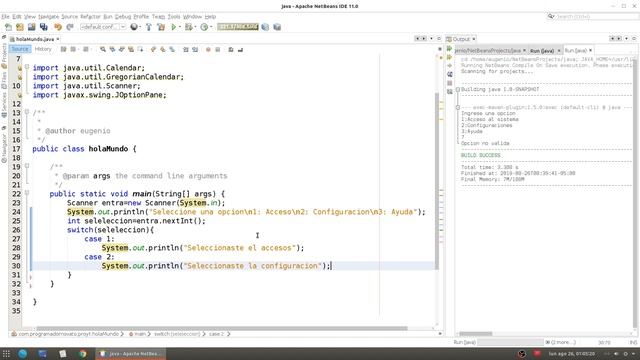Open the applications grid in taskbar
This screenshot has width=640, height=360.
tap(6, 353)
